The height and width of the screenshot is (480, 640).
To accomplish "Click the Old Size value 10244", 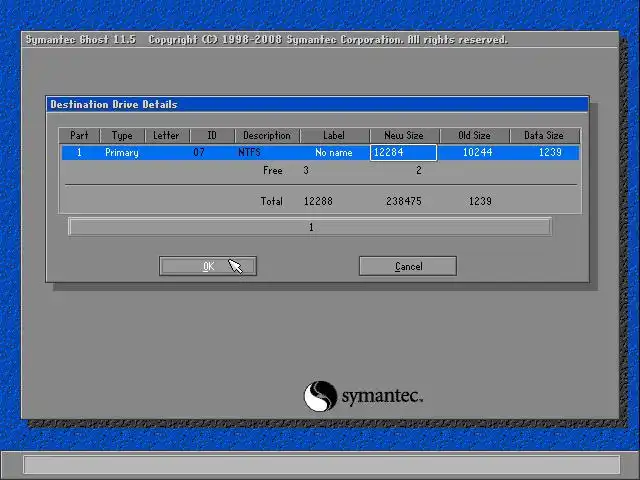I will (x=478, y=153).
